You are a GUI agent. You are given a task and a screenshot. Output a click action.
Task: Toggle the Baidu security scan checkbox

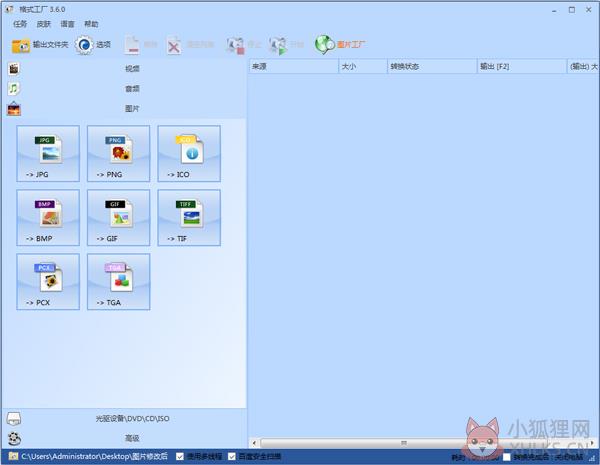(232, 457)
